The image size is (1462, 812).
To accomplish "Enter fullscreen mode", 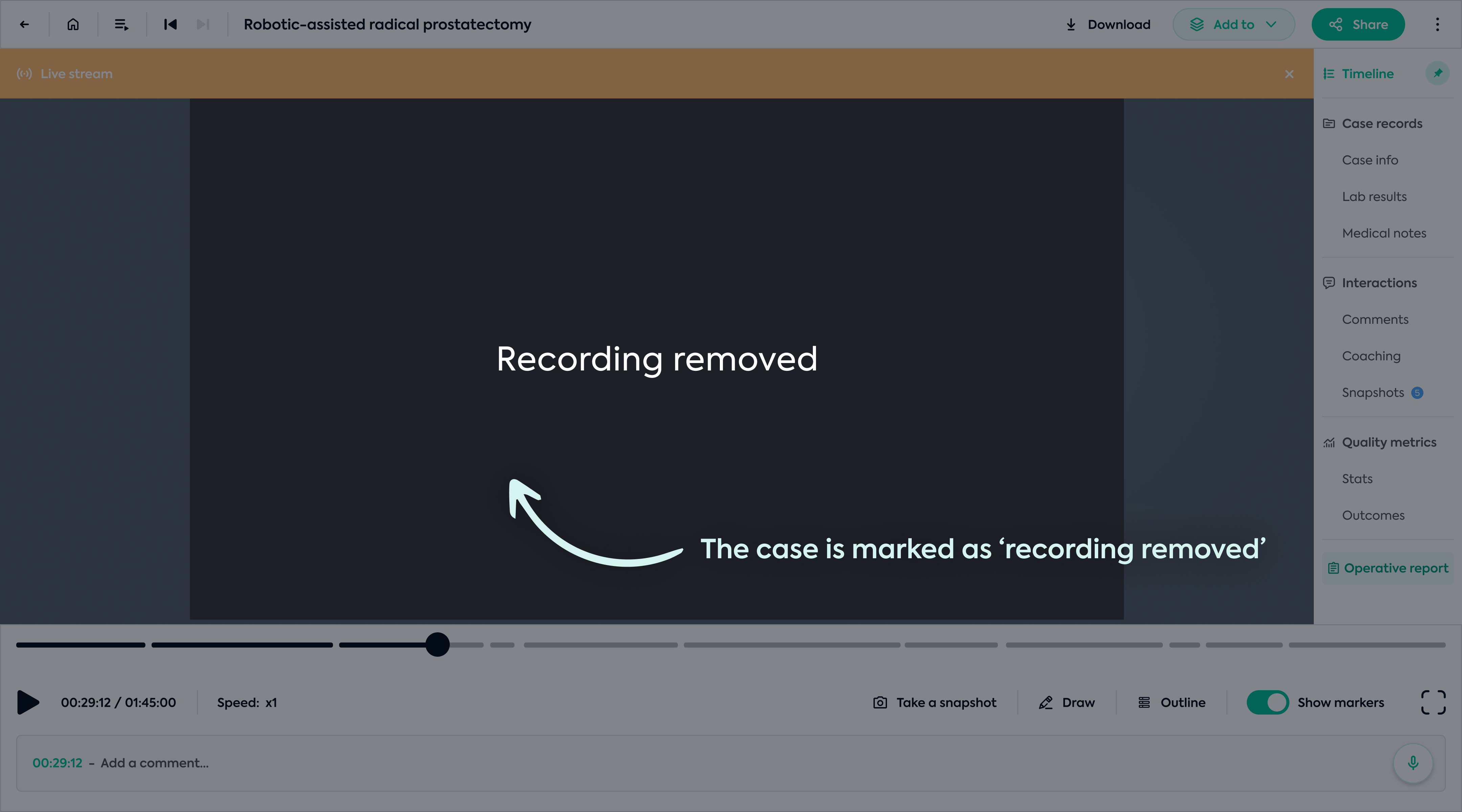I will 1433,702.
